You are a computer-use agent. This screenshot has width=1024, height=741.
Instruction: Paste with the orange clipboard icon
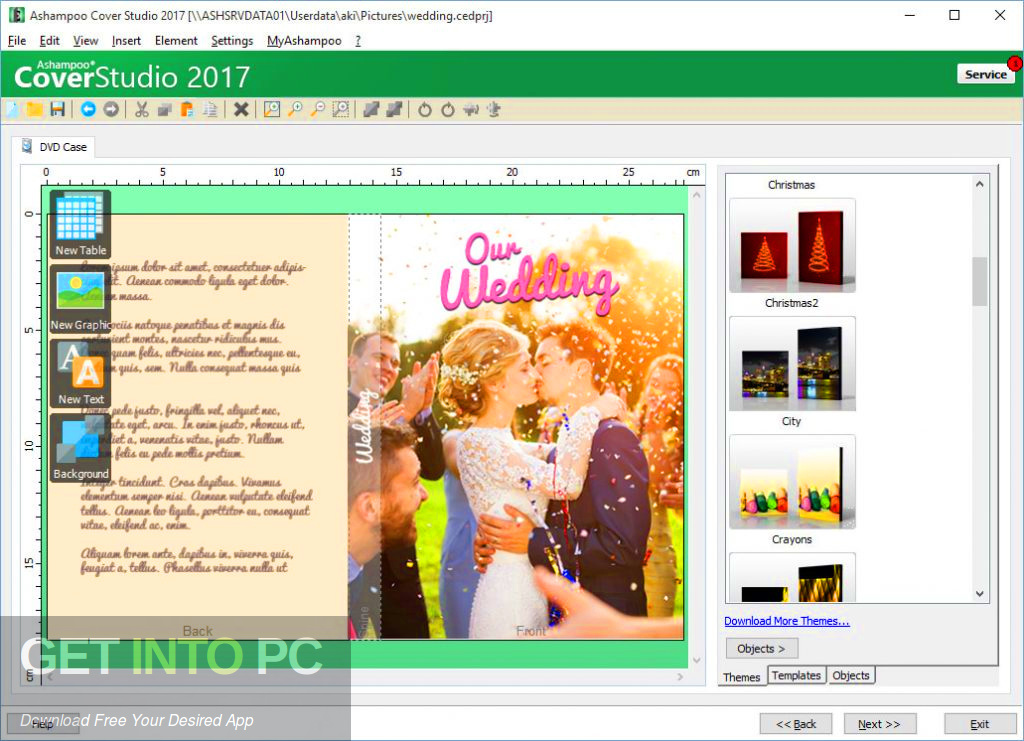[x=187, y=110]
